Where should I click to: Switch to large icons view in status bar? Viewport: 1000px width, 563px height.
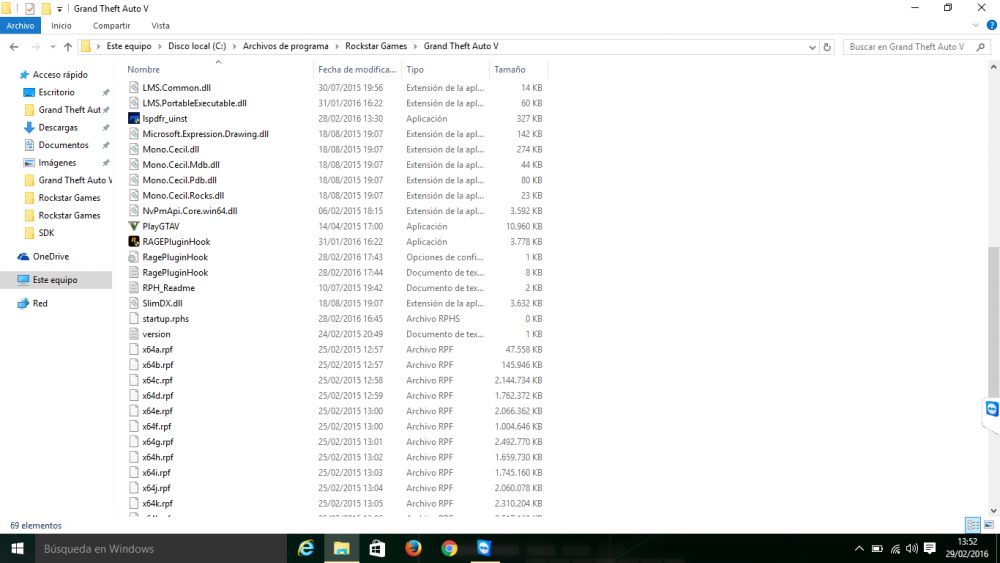point(989,525)
